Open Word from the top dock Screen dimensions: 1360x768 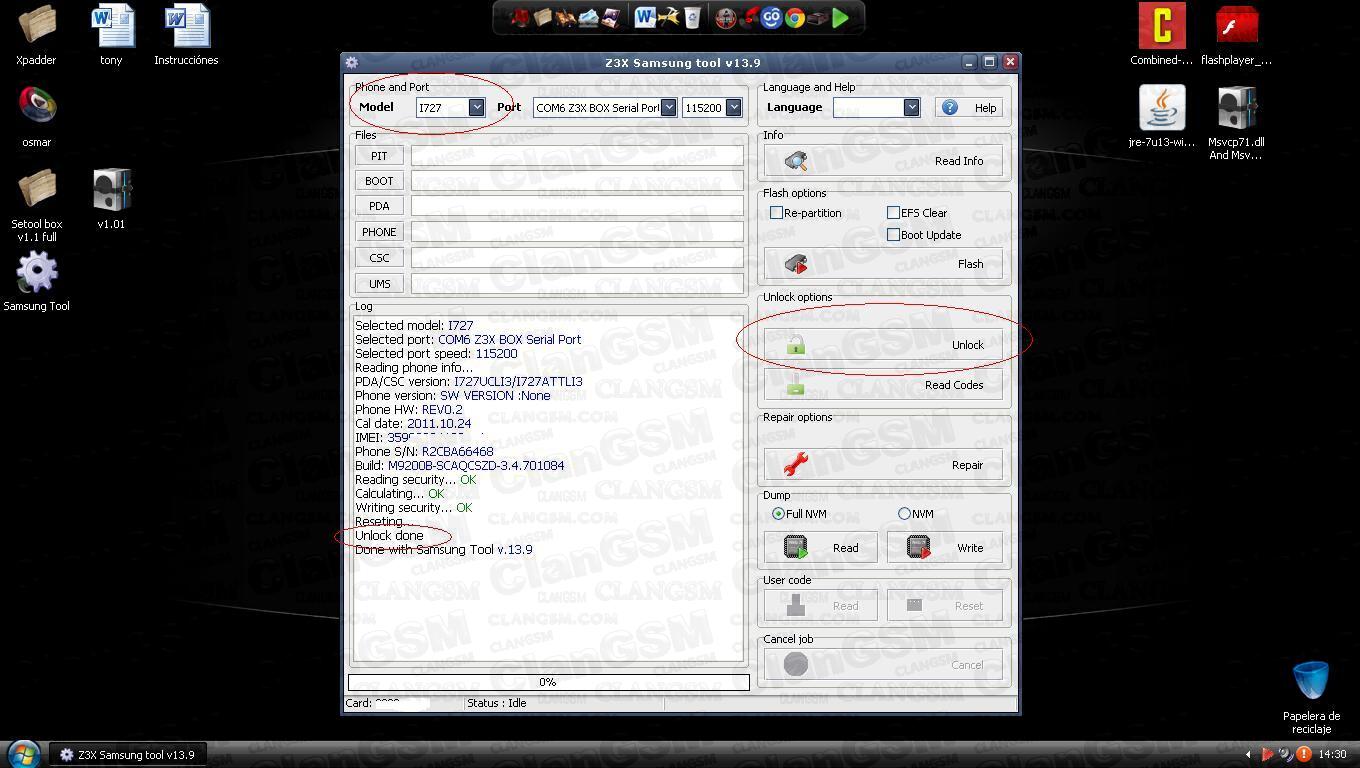coord(644,18)
